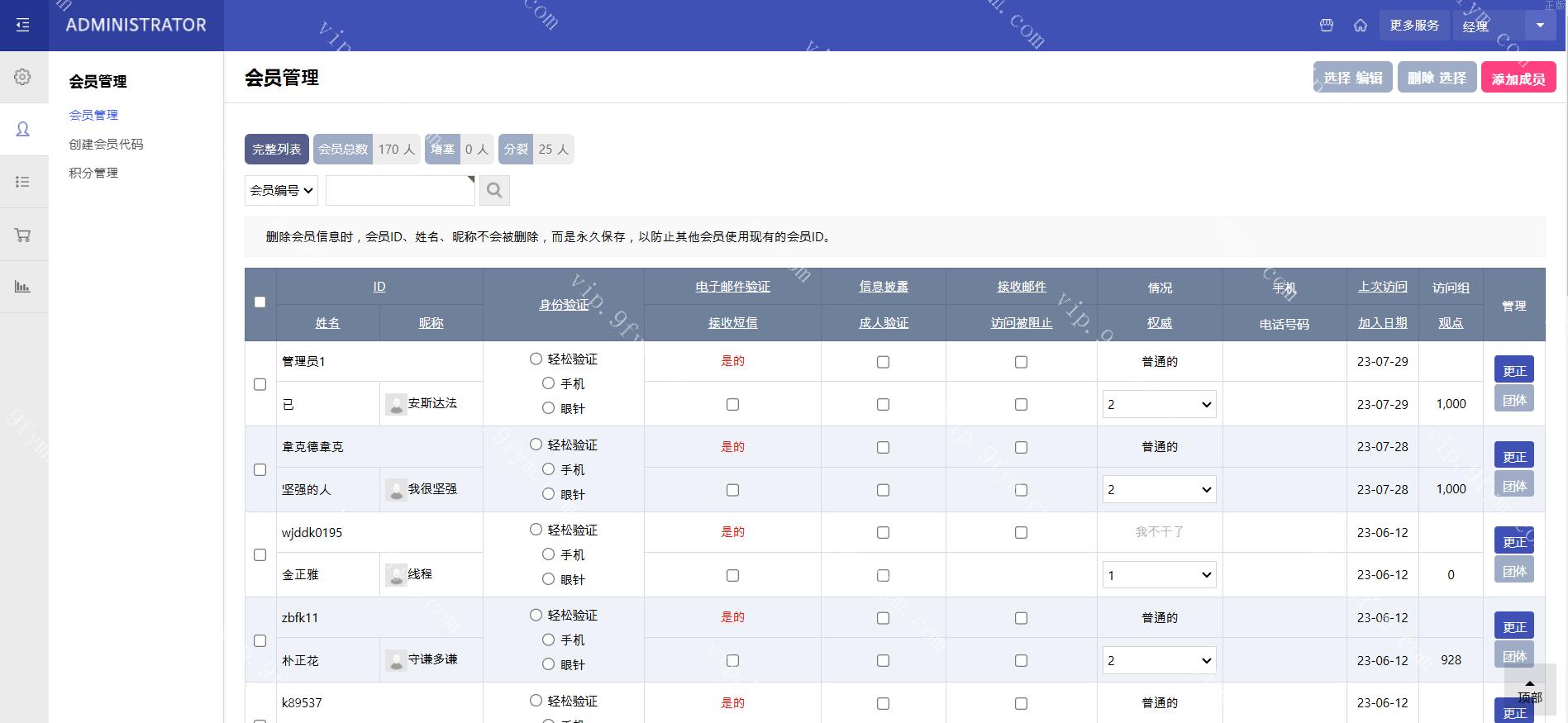This screenshot has width=1568, height=723.
Task: Open the member user icon in the sidebar
Action: click(23, 129)
